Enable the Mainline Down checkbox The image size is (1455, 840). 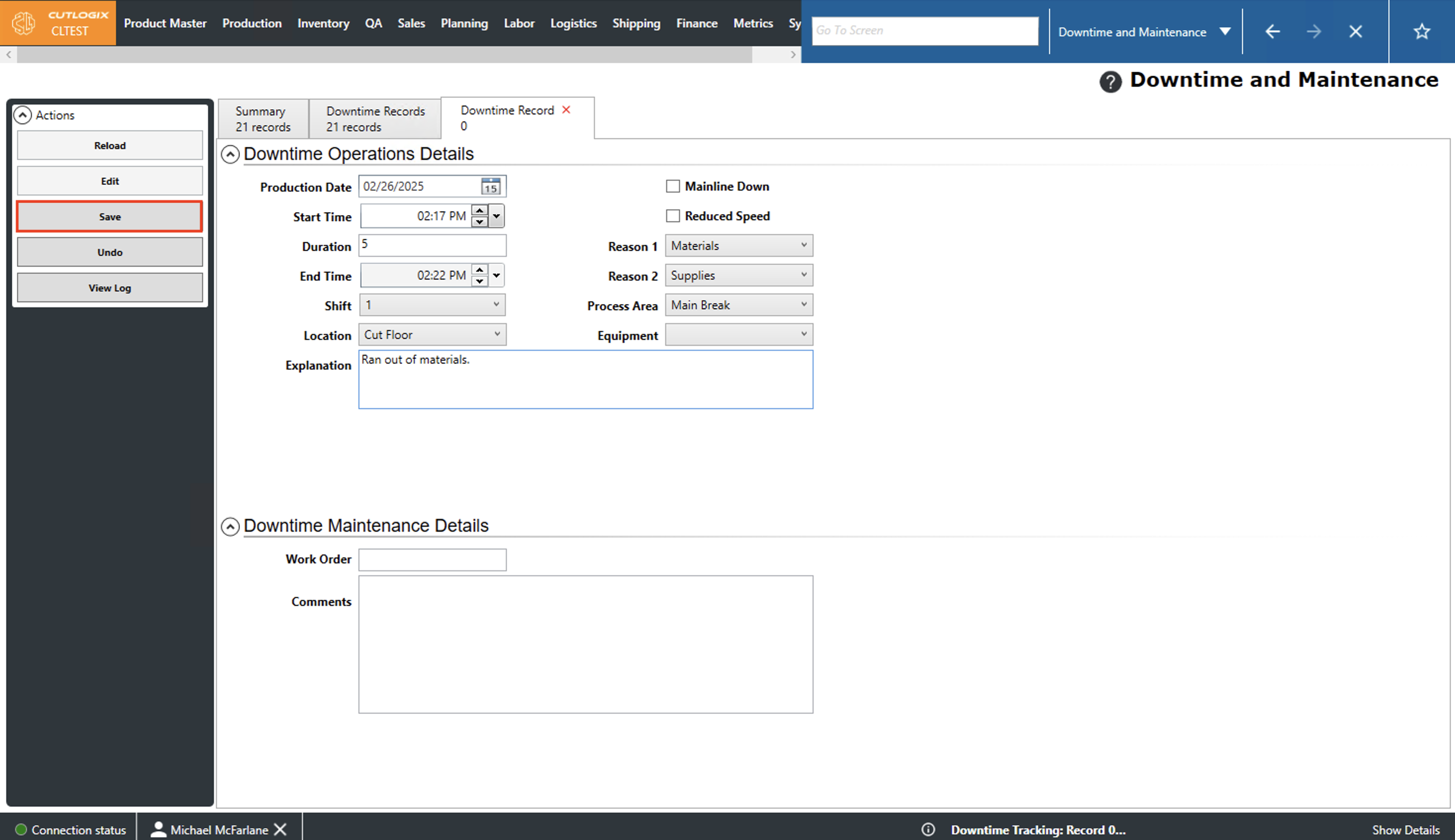[x=673, y=187]
